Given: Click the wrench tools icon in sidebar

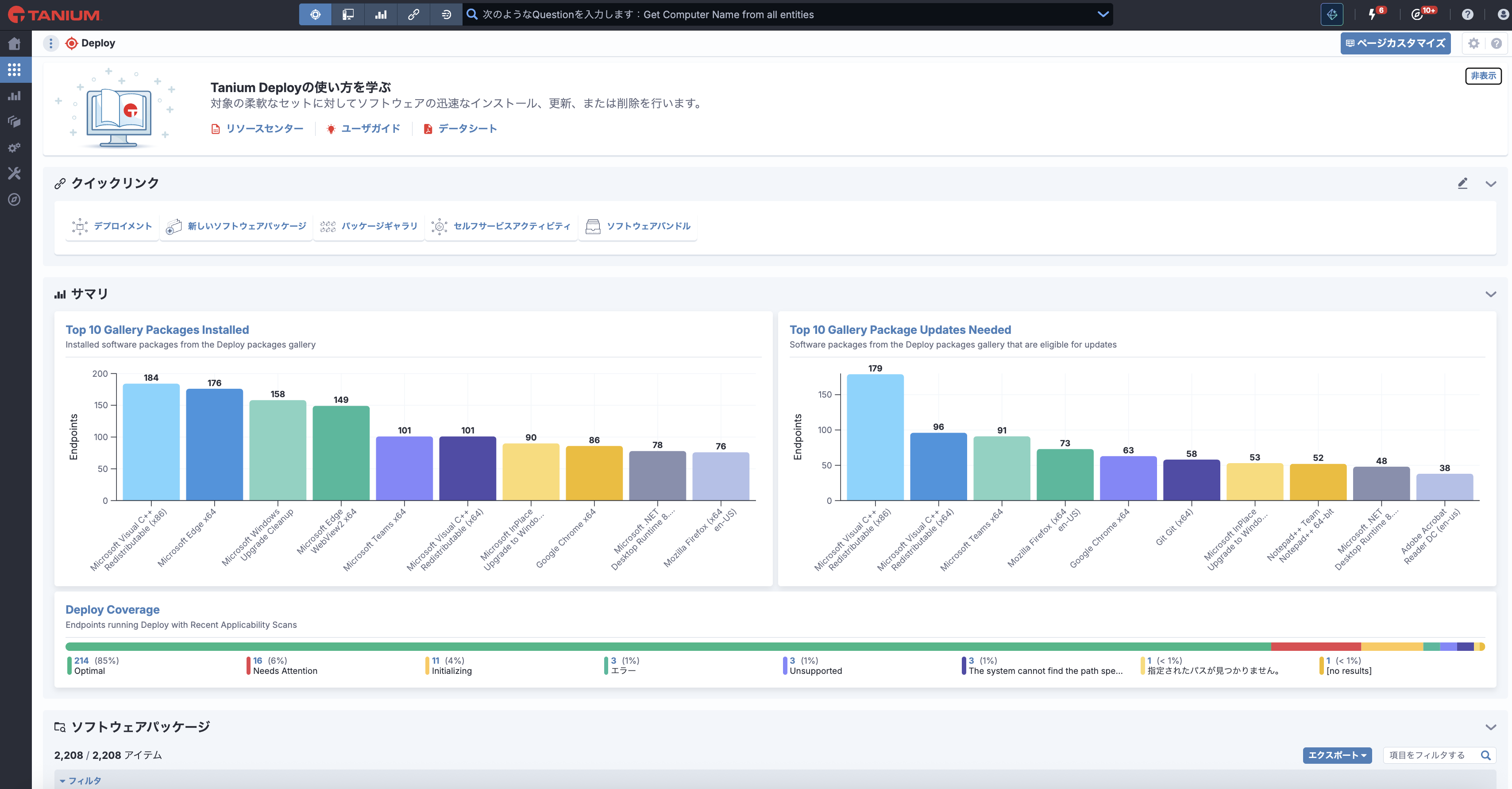Looking at the screenshot, I should pos(15,173).
